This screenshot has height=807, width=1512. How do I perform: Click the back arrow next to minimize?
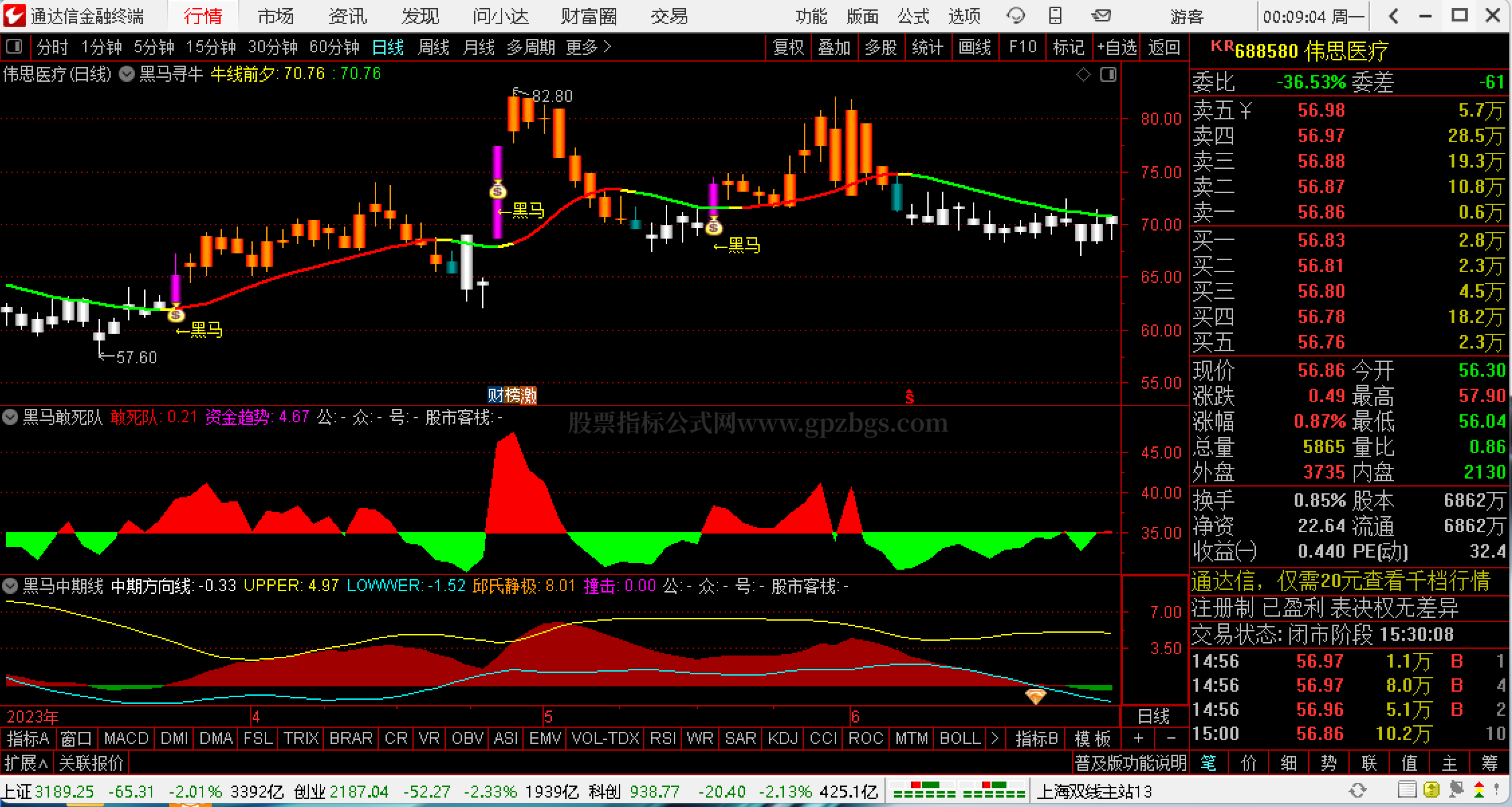[1393, 16]
